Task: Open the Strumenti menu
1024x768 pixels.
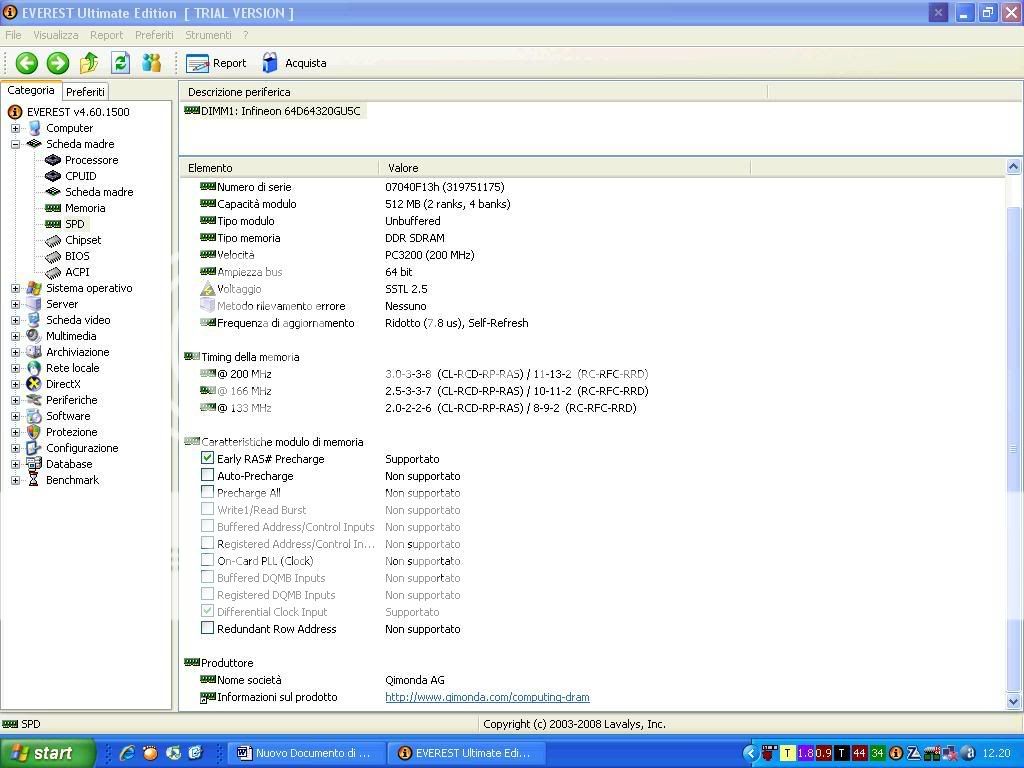Action: tap(208, 35)
